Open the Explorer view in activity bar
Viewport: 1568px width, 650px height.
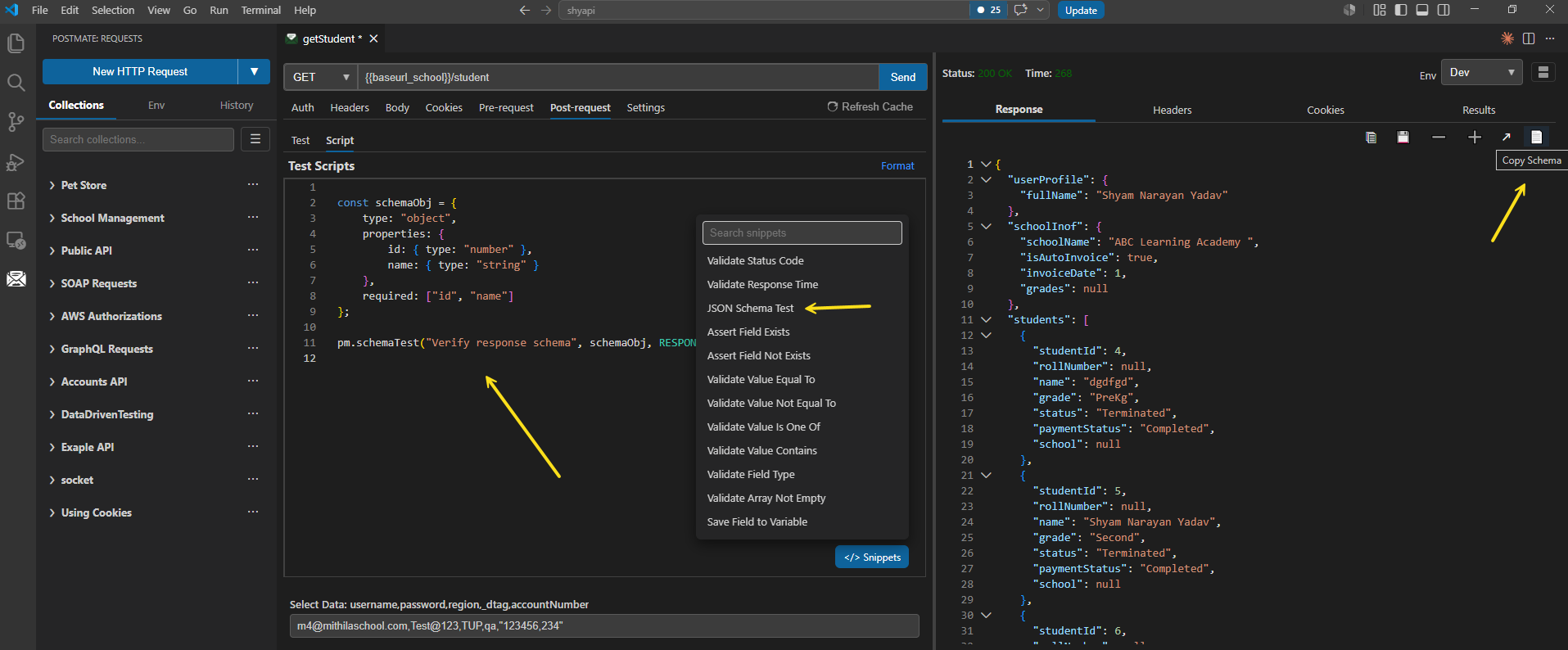point(16,43)
